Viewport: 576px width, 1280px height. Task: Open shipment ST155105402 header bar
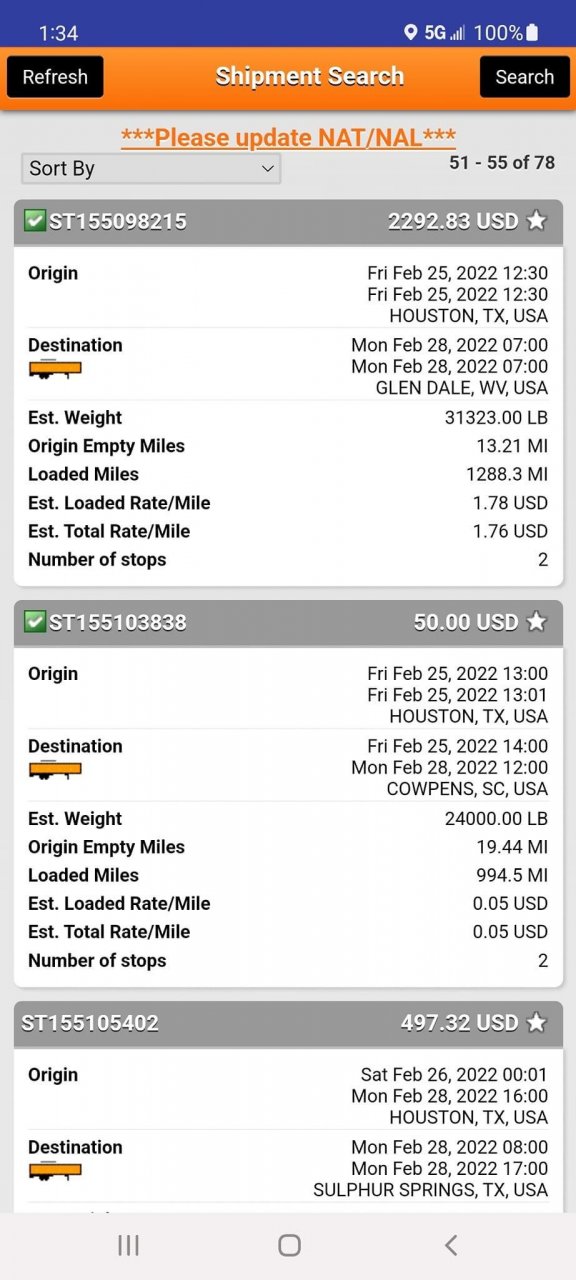click(288, 1022)
